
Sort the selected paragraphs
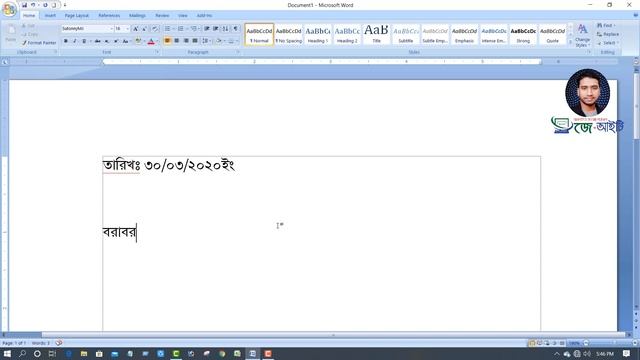pyautogui.click(x=225, y=29)
